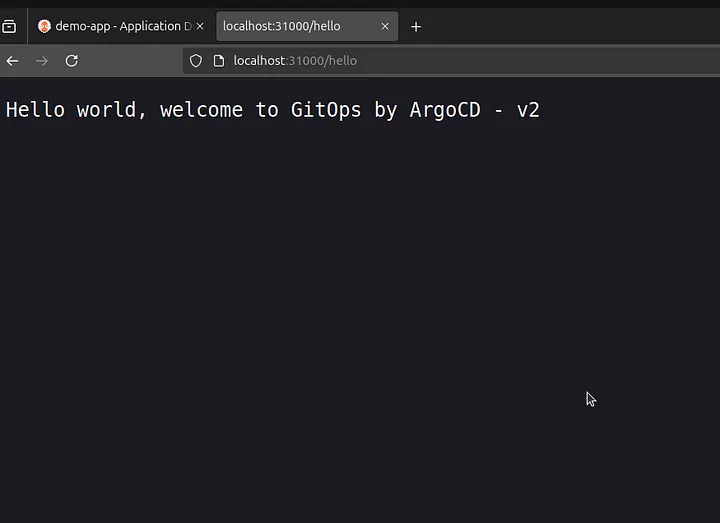
Task: Close the localhost:31000/hello tab
Action: (x=385, y=27)
